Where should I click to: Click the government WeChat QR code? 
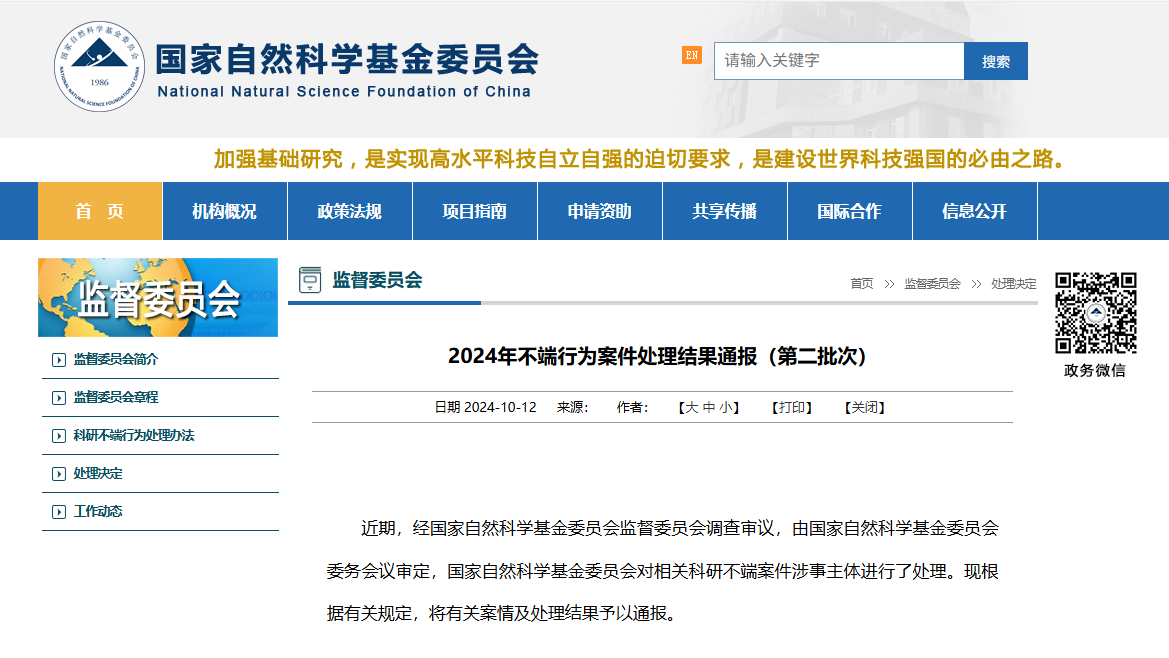tap(1096, 313)
